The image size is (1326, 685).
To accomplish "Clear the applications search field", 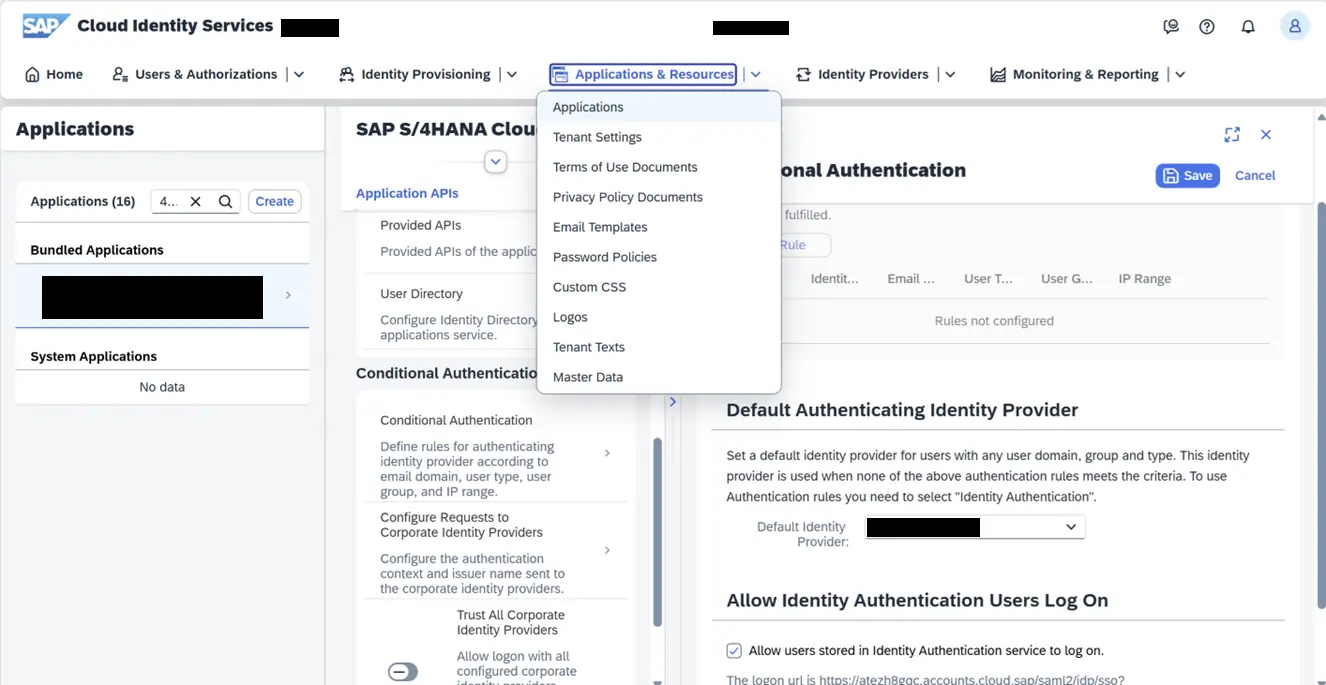I will coord(196,201).
